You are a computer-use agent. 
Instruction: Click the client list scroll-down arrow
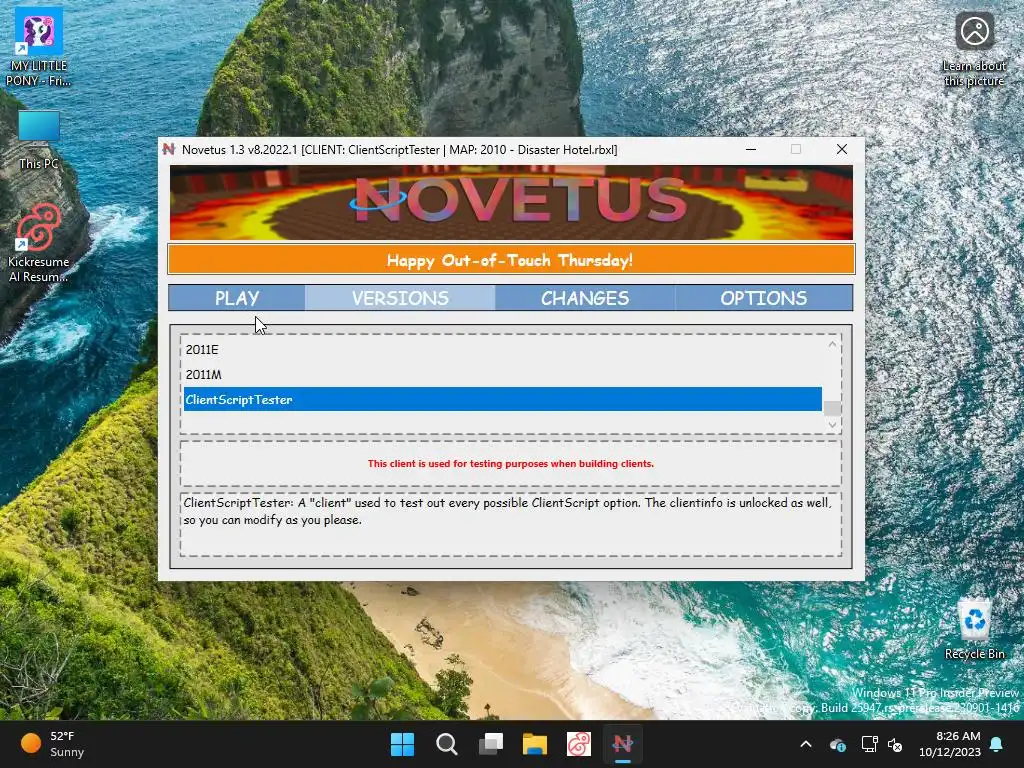pos(832,424)
